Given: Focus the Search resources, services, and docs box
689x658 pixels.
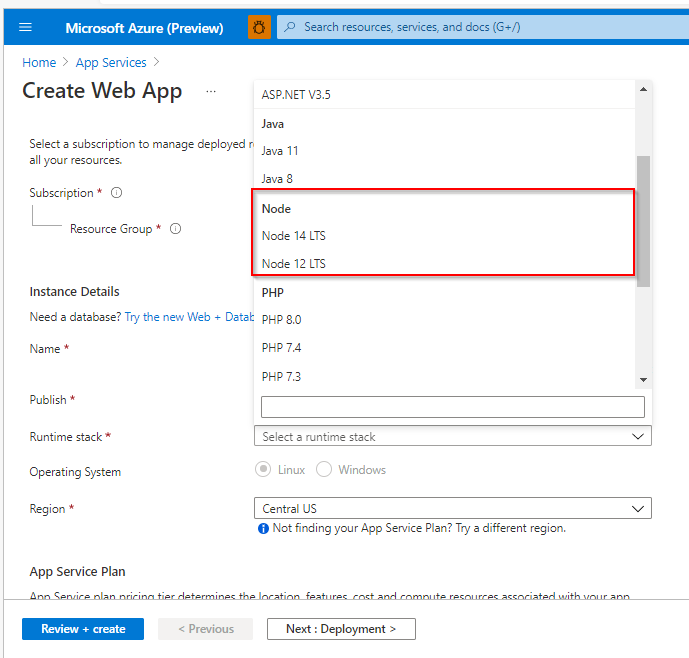Looking at the screenshot, I should [483, 27].
